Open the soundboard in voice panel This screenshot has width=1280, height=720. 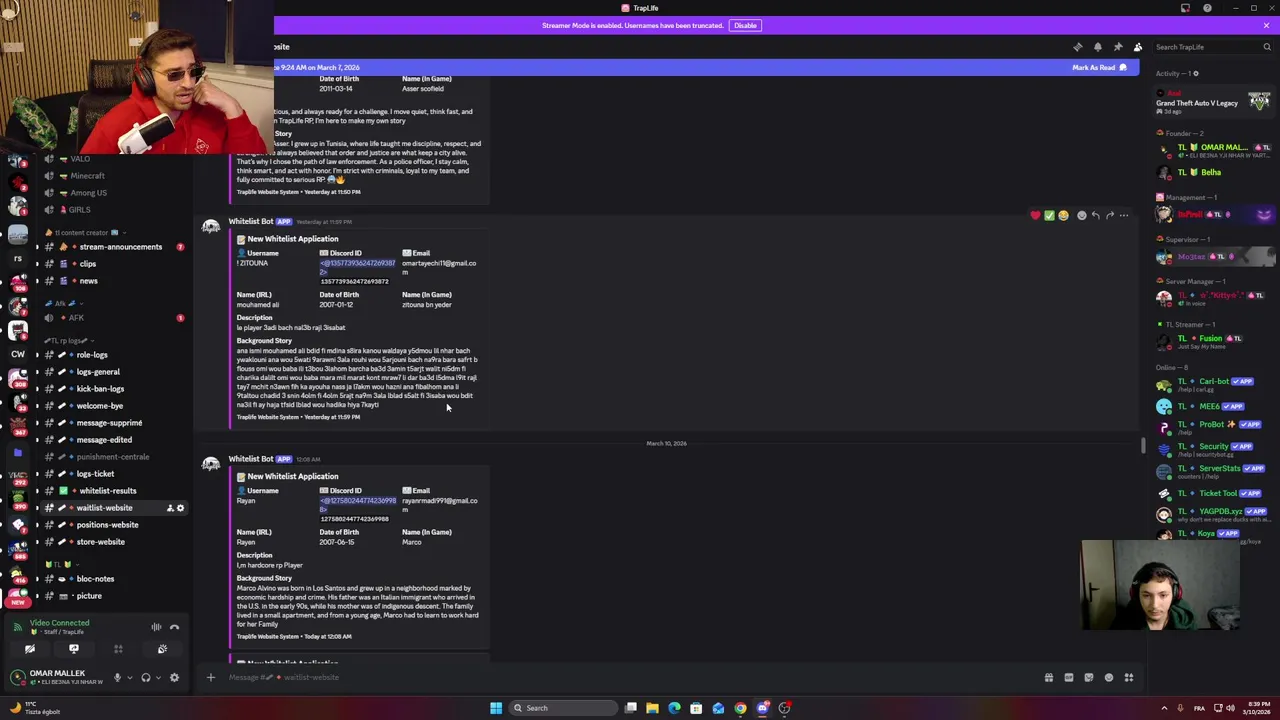tap(162, 649)
